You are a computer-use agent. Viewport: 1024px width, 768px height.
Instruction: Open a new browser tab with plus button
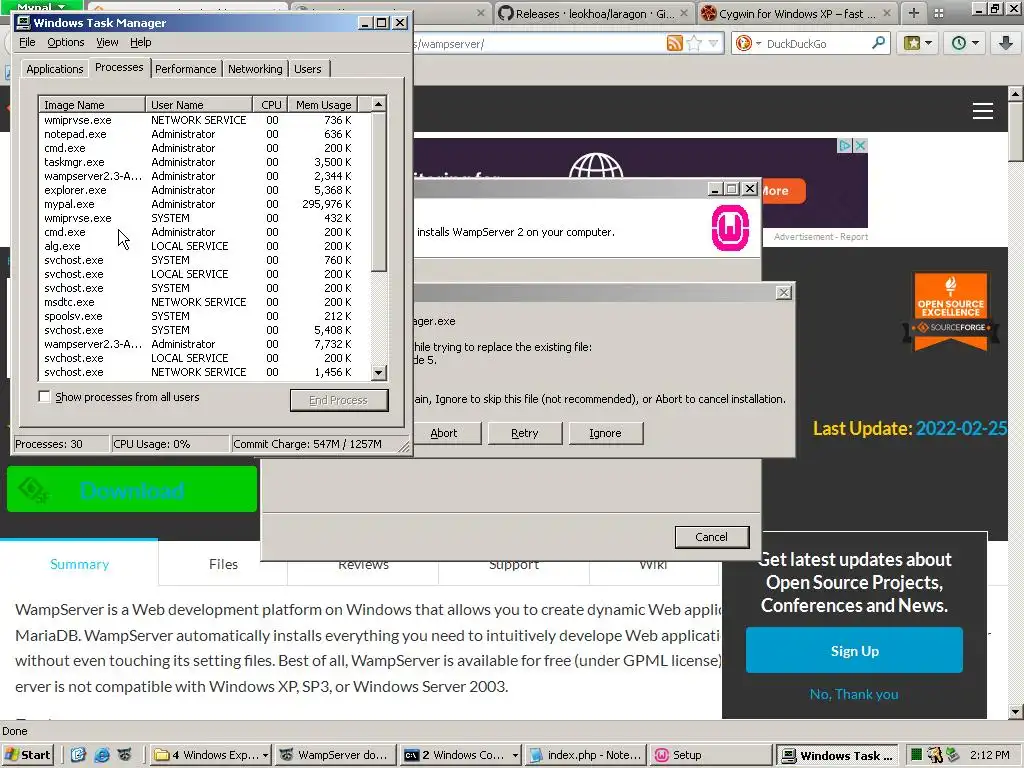pyautogui.click(x=914, y=13)
